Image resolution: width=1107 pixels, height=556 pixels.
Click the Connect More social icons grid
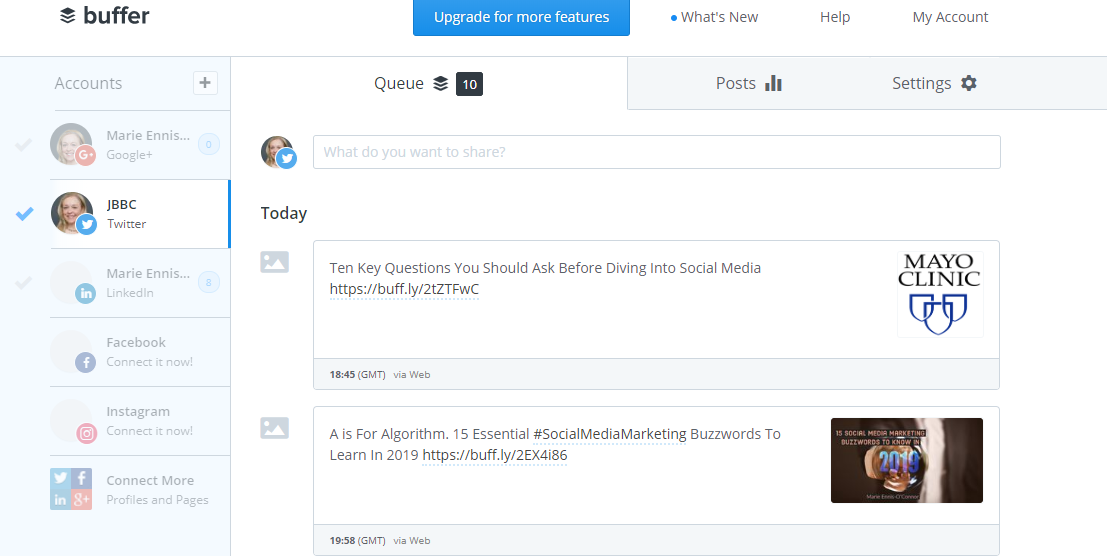pos(71,489)
